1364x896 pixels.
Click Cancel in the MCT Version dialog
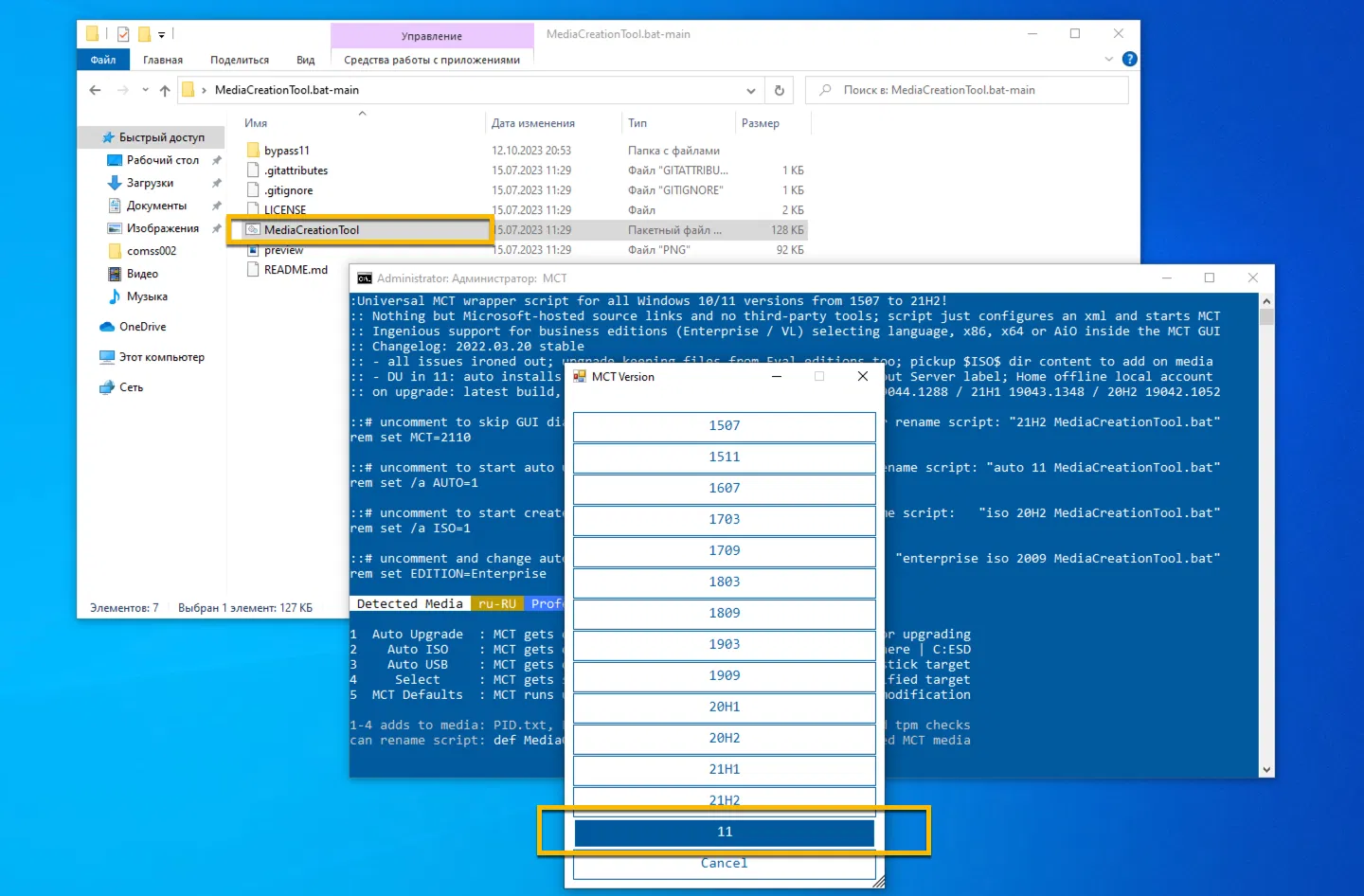[725, 864]
